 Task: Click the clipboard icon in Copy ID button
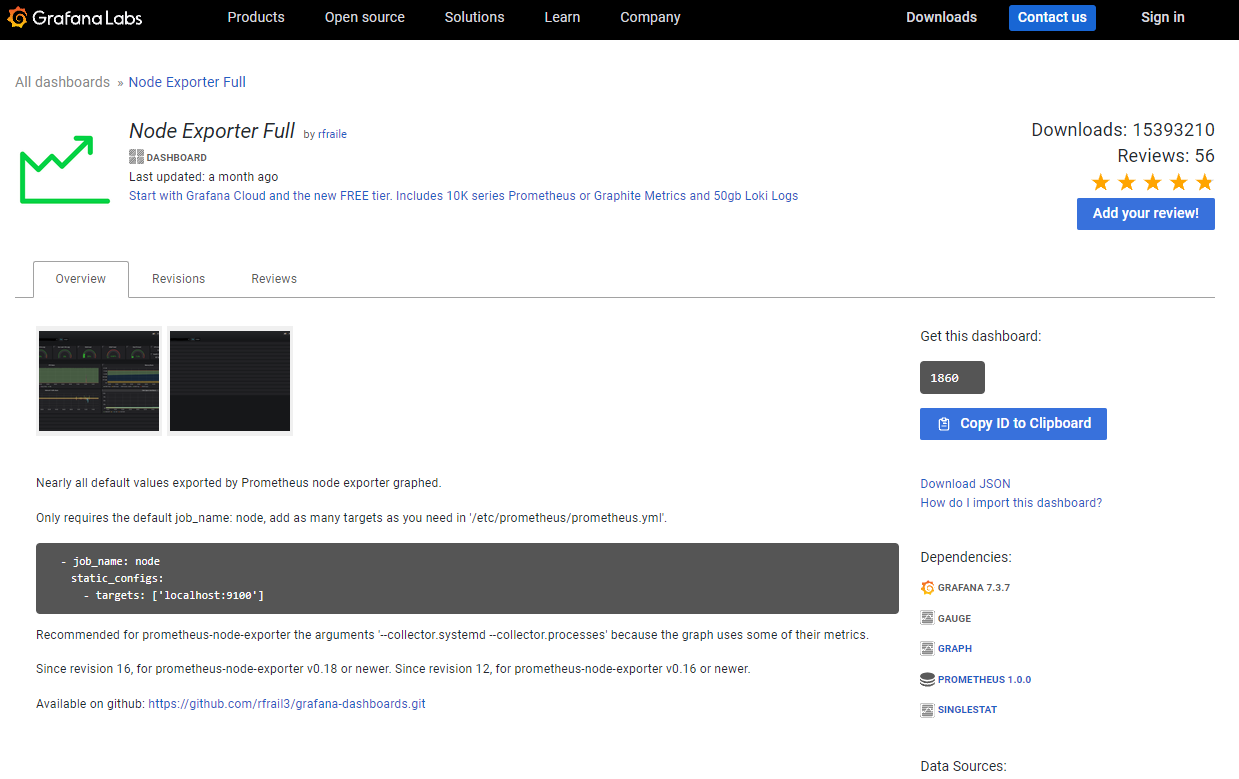(944, 424)
